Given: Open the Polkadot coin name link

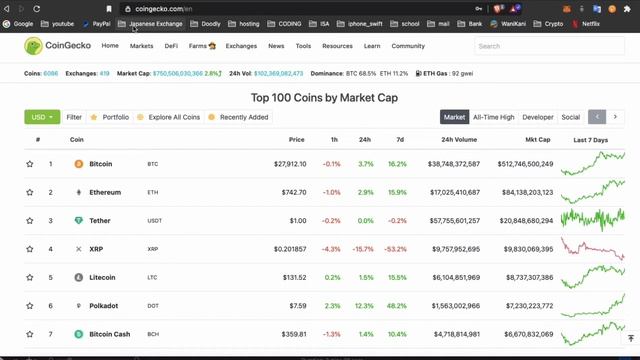Looking at the screenshot, I should [x=104, y=306].
